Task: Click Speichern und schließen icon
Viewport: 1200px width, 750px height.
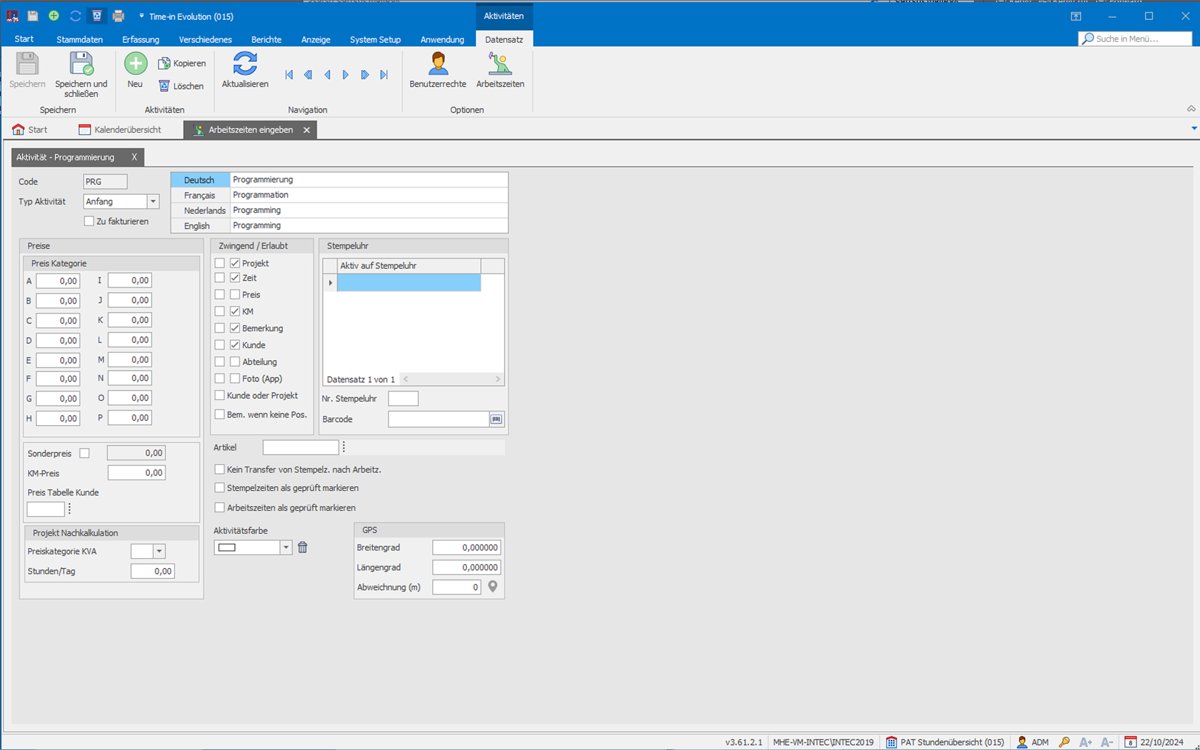Action: pos(81,64)
